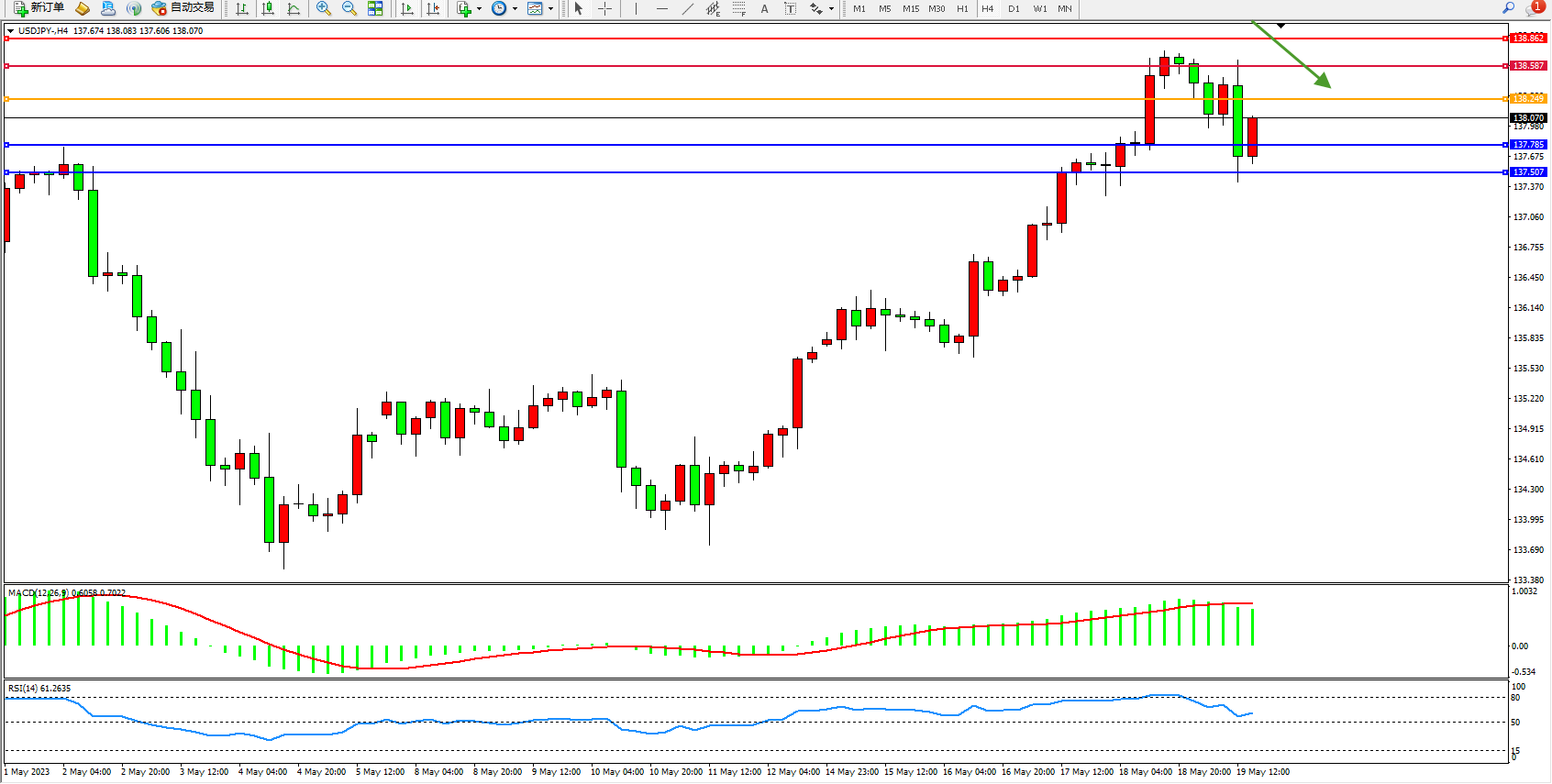Select the crosshair tool
The image size is (1552, 784).
pyautogui.click(x=604, y=8)
